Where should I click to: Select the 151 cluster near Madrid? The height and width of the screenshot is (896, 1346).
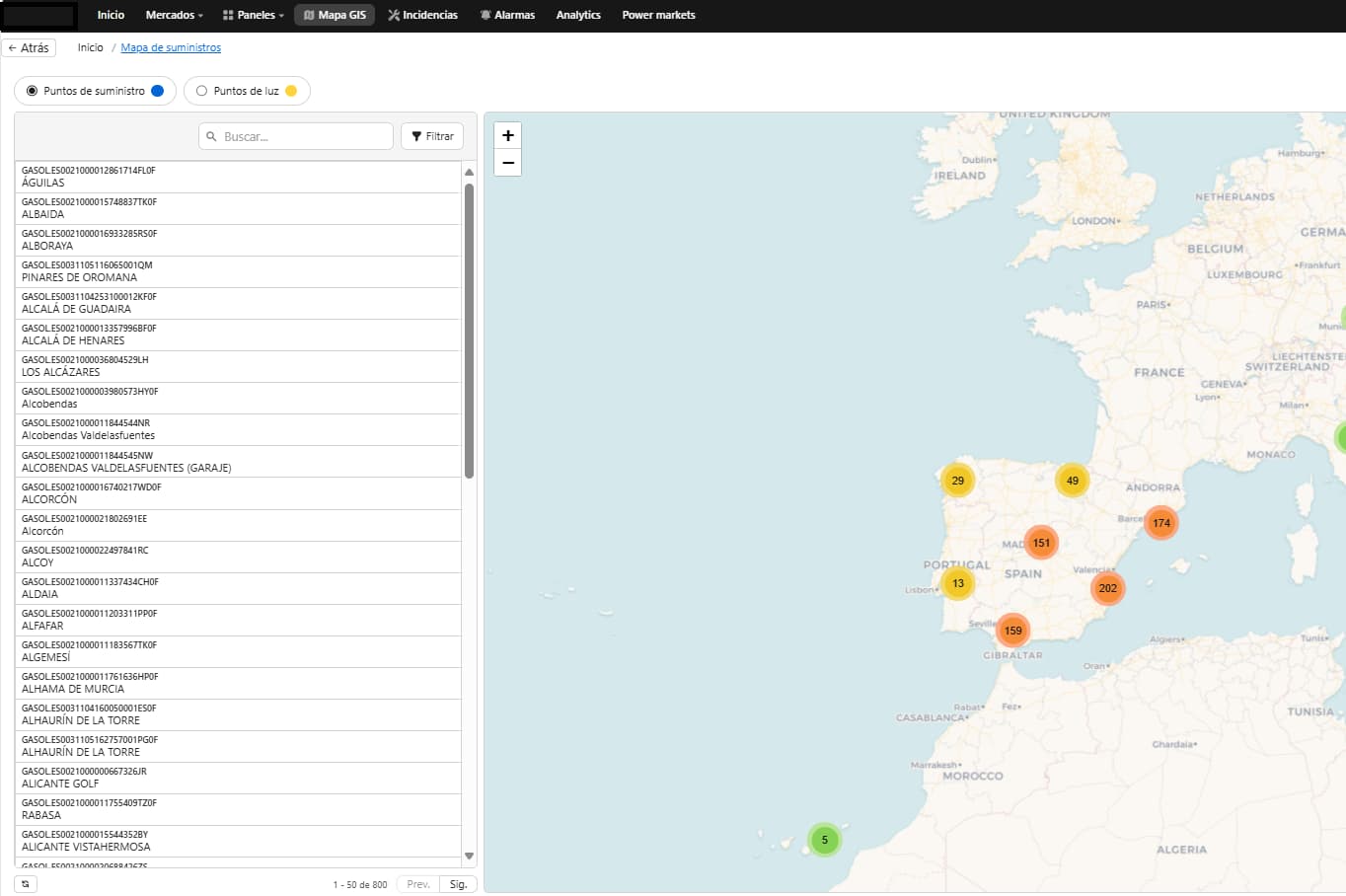pos(1040,543)
